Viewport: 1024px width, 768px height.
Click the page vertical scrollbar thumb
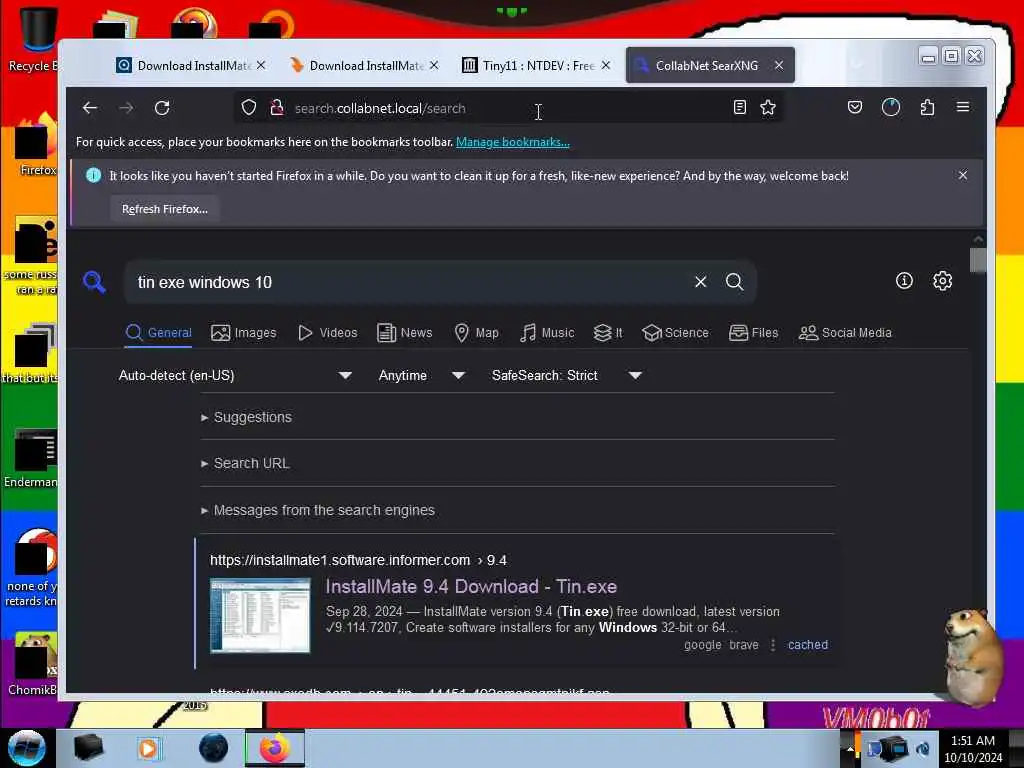pos(978,260)
